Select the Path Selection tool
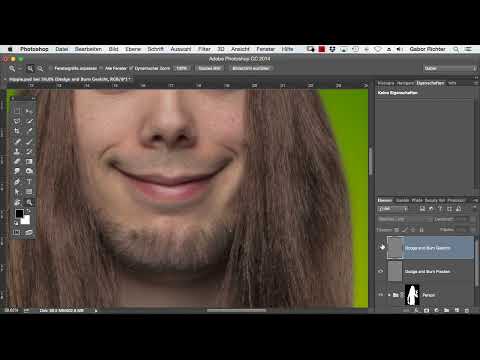This screenshot has height=360, width=480. tap(17, 192)
